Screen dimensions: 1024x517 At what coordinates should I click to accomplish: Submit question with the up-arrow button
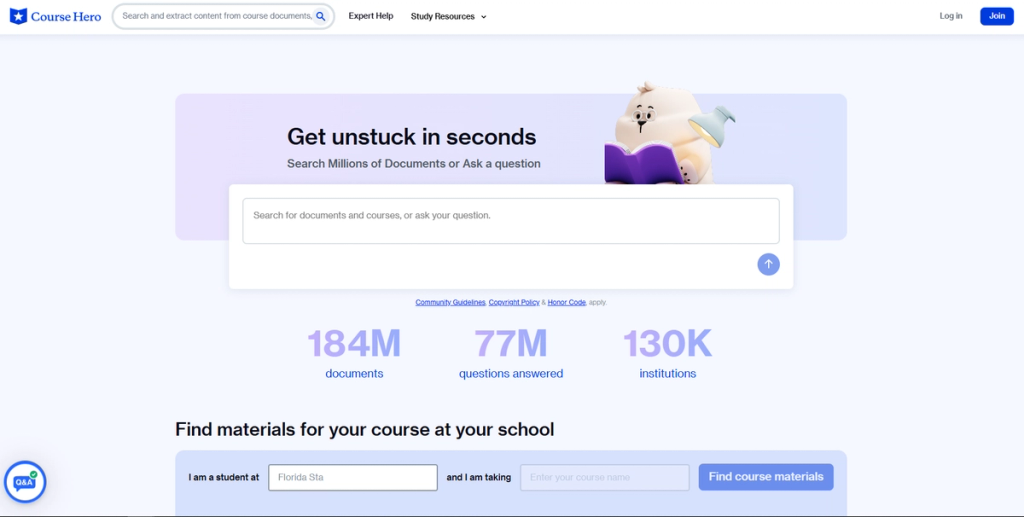pos(768,264)
